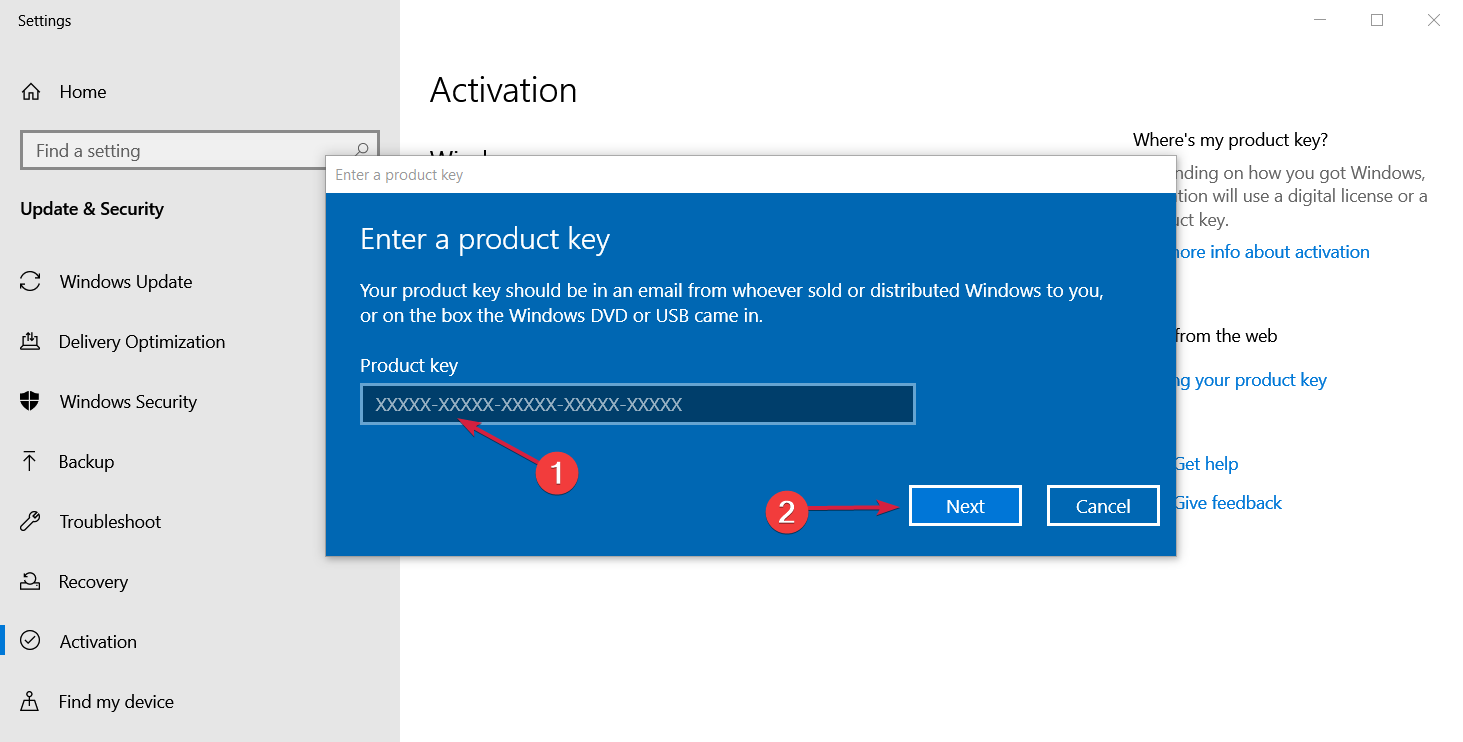Click the Product key field label
Viewport: 1463px width, 742px height.
click(x=409, y=366)
